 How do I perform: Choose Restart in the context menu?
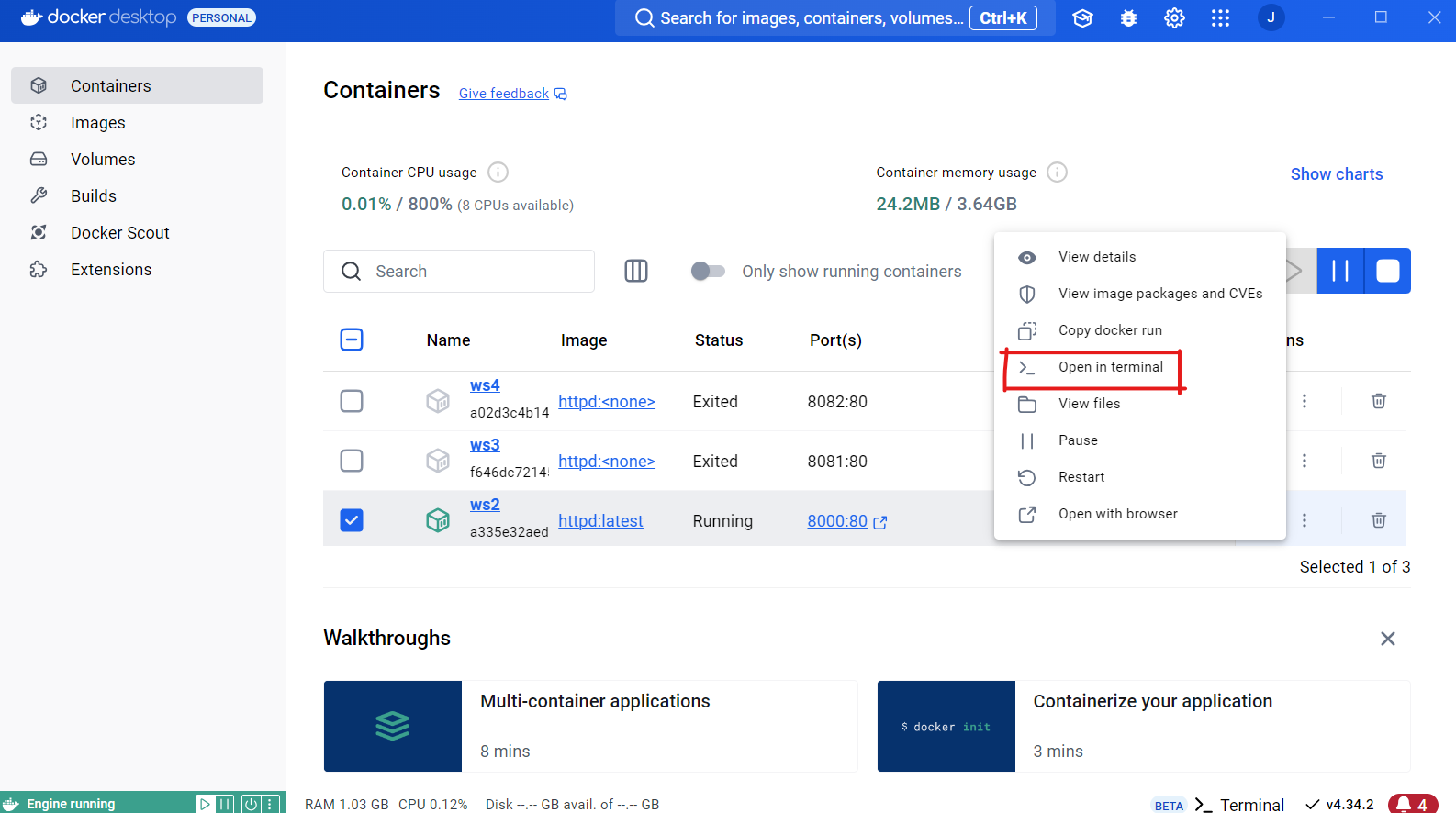tap(1139, 477)
